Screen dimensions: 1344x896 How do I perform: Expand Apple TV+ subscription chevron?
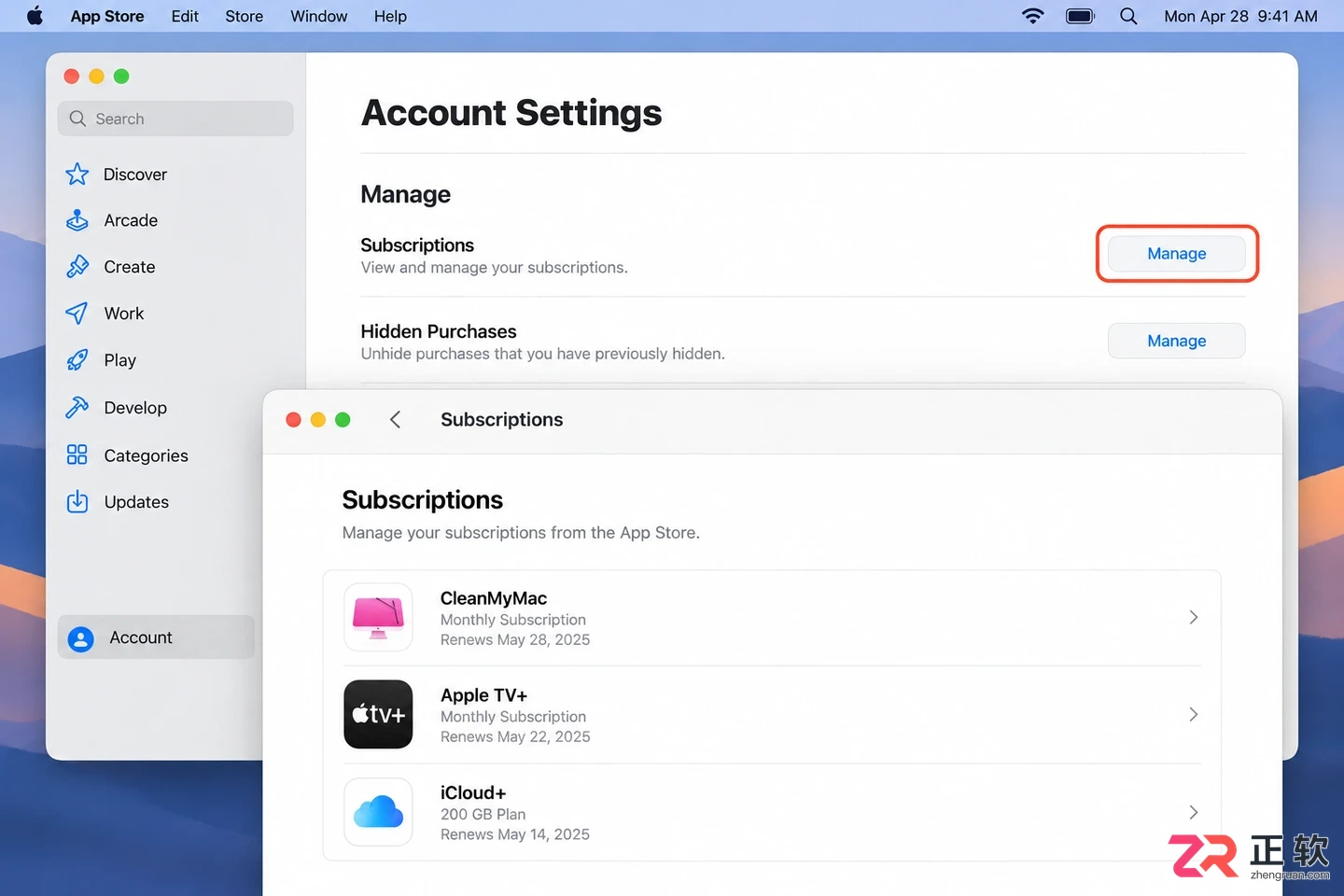(1194, 714)
